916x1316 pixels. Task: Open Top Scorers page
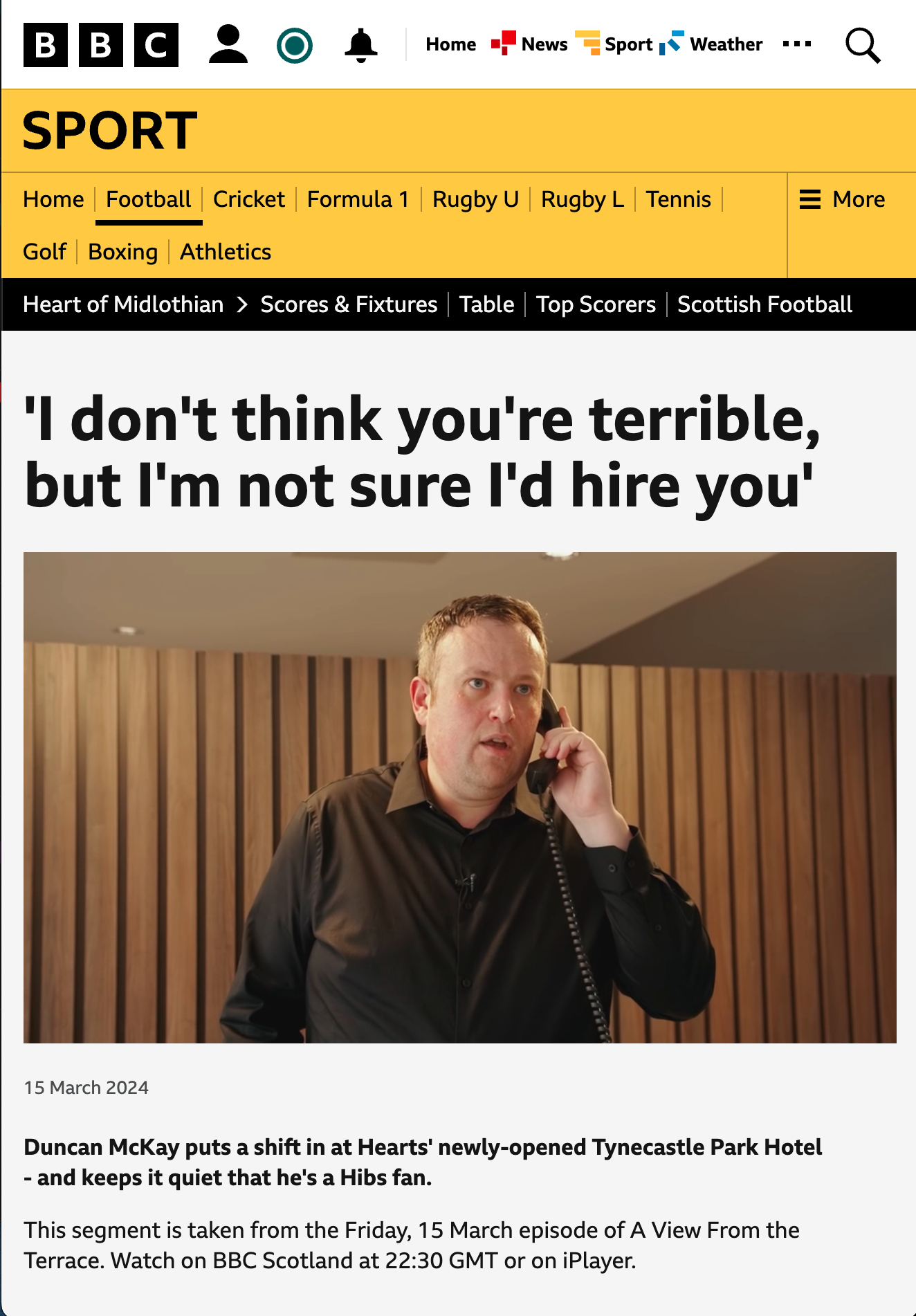[596, 304]
